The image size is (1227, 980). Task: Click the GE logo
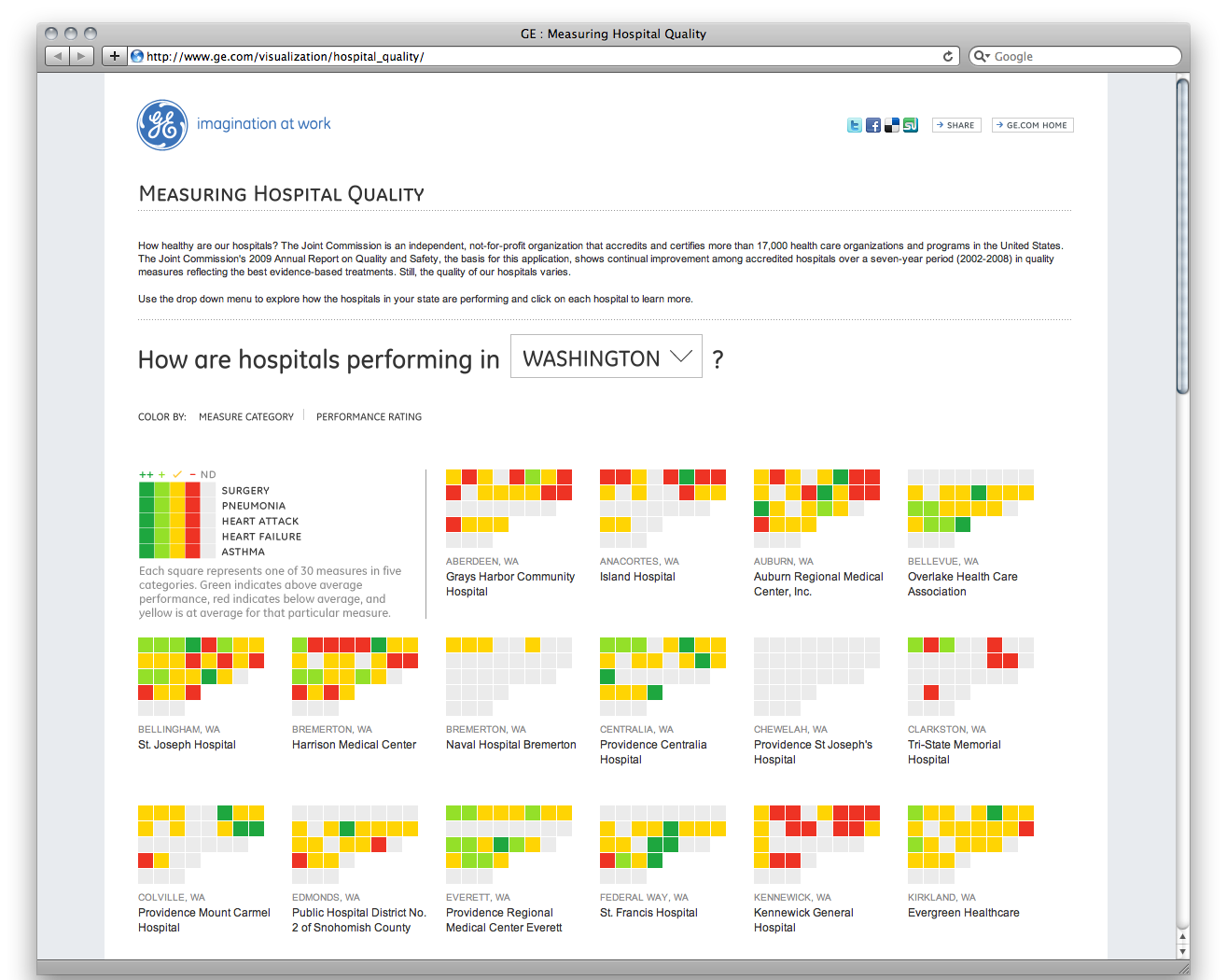162,125
